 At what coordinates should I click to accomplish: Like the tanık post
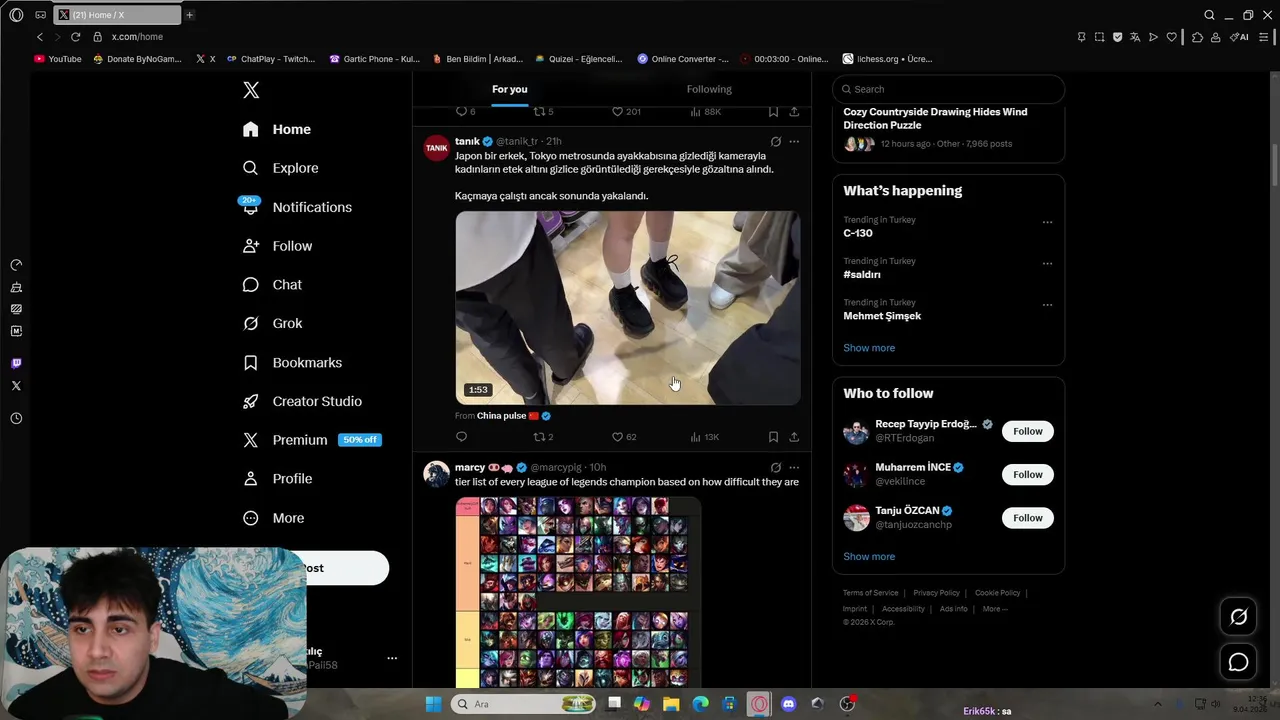624,437
